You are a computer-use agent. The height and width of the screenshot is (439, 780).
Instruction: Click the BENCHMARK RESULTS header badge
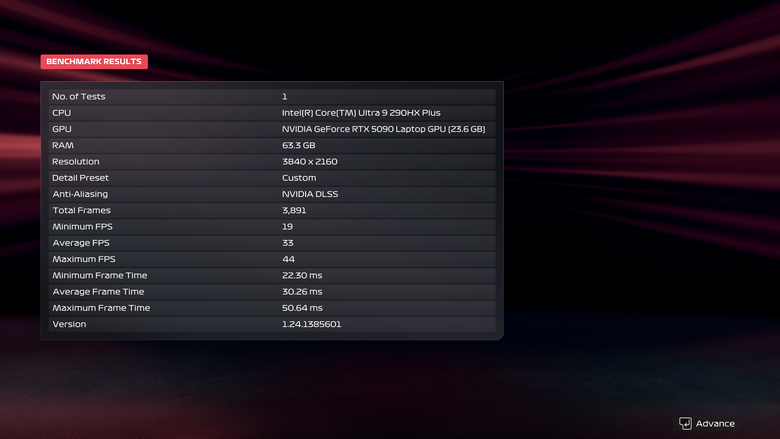point(94,62)
